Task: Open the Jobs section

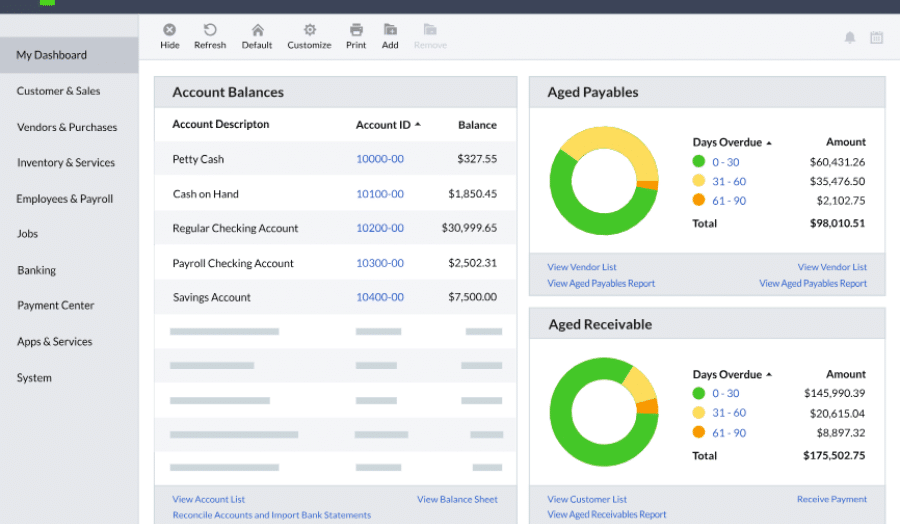Action: pyautogui.click(x=27, y=234)
